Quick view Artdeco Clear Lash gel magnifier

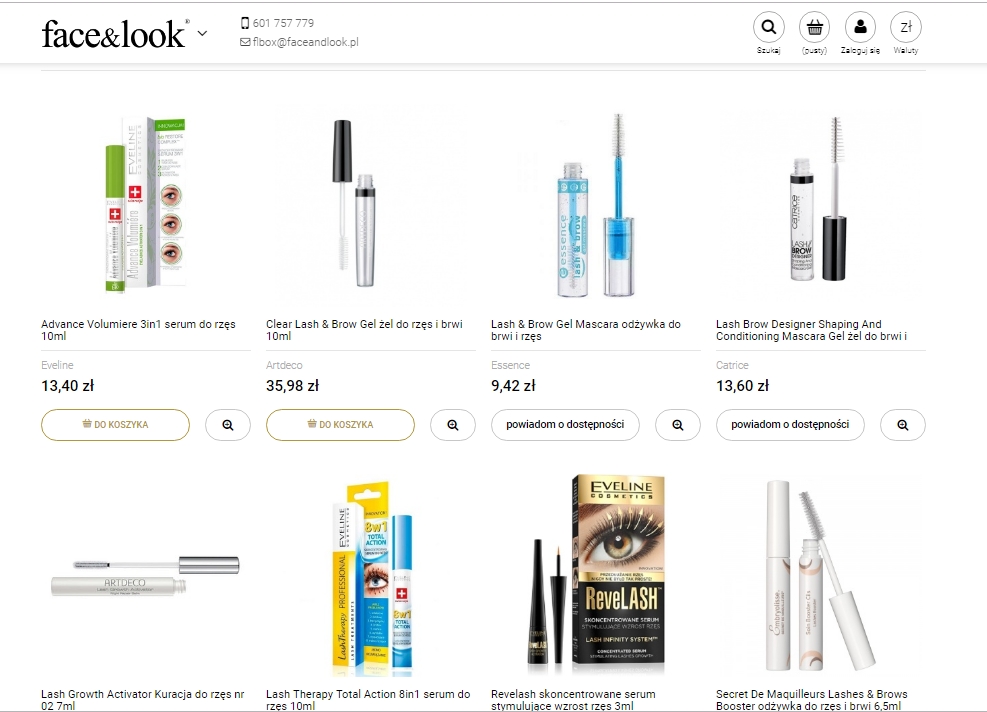[x=453, y=425]
